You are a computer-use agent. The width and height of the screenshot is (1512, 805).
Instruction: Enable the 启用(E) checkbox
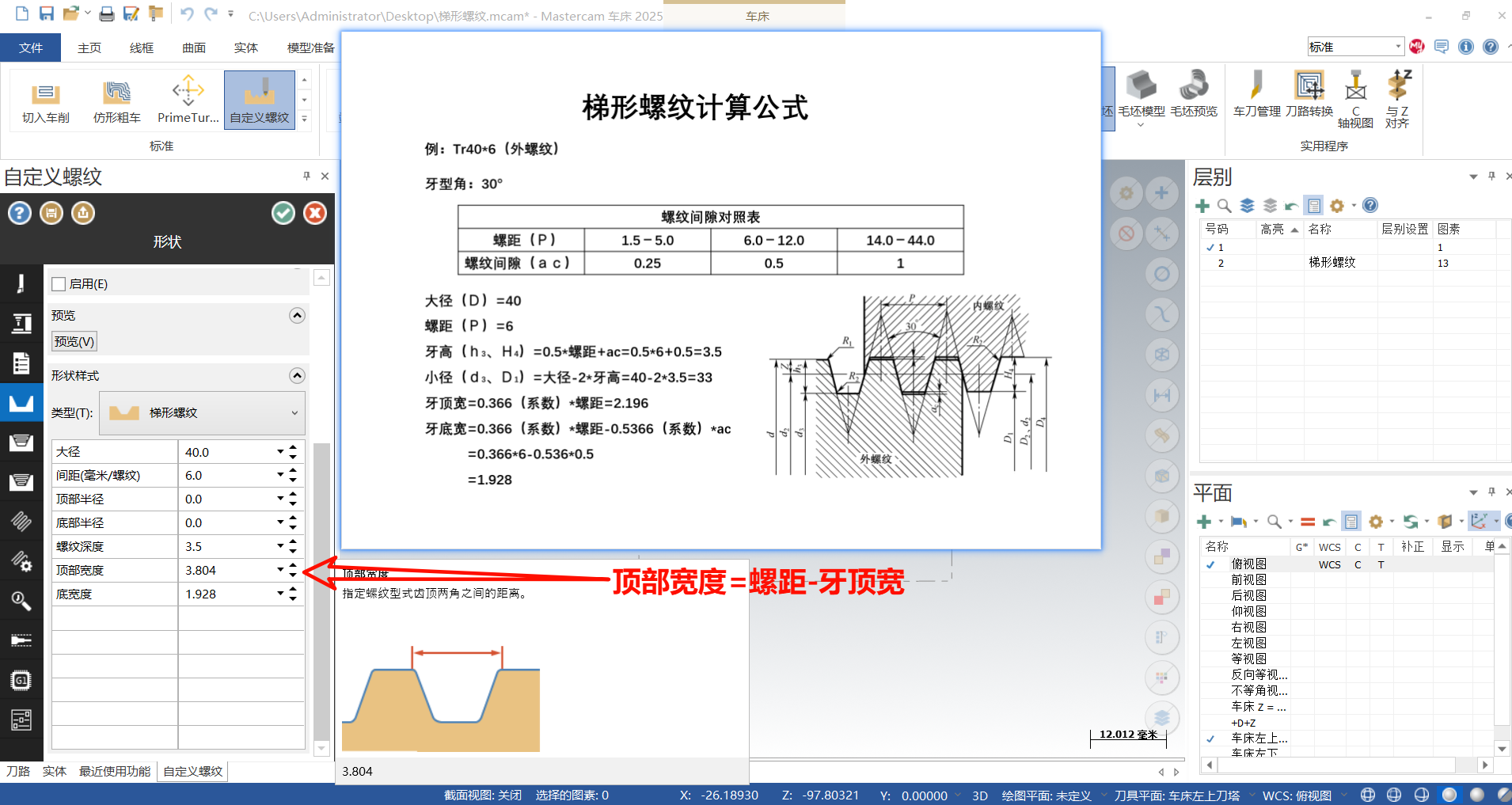click(59, 284)
